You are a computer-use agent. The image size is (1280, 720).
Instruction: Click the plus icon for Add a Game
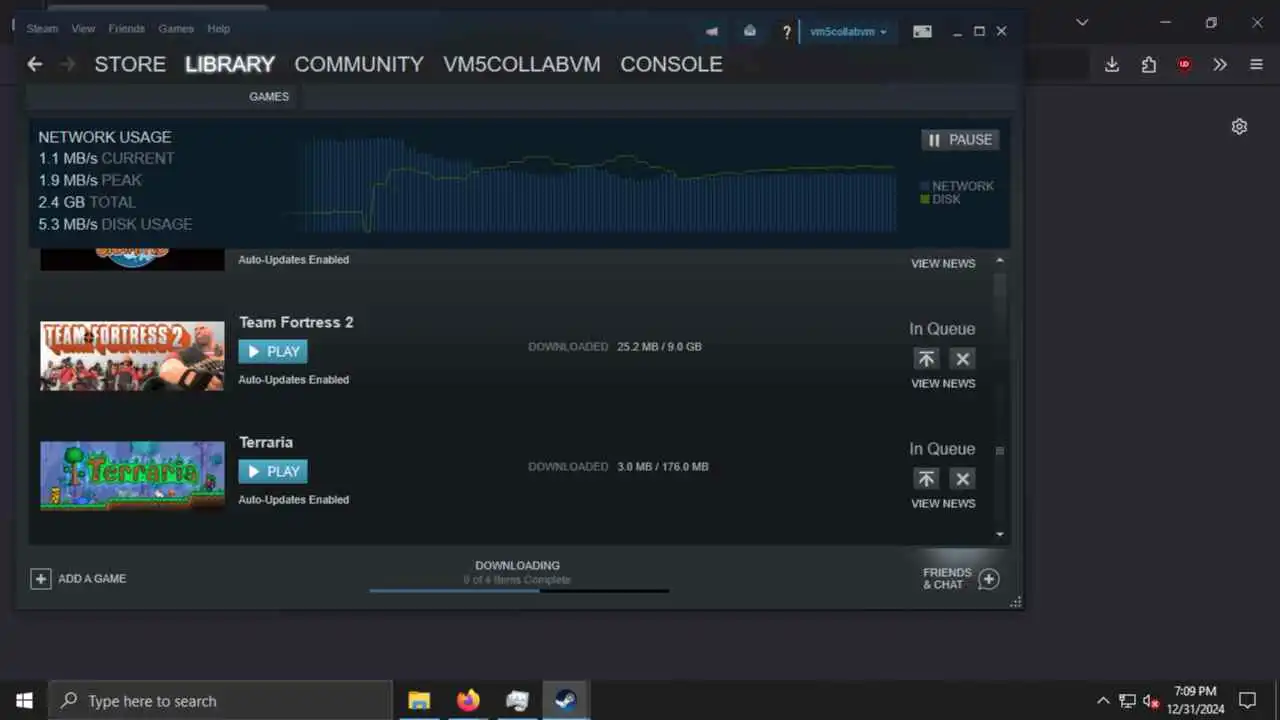click(x=41, y=578)
